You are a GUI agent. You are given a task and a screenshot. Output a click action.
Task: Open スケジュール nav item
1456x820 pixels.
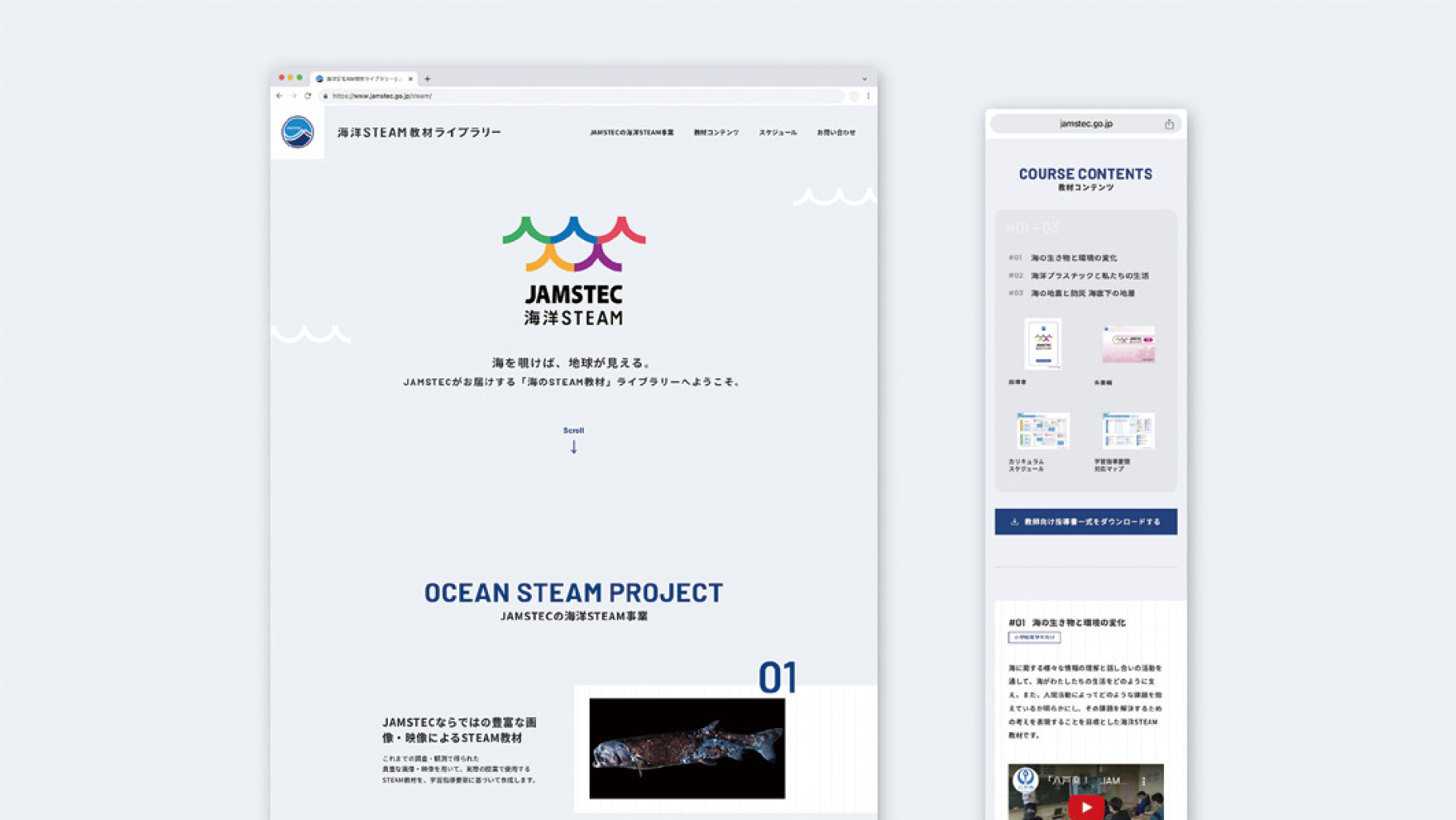point(778,133)
